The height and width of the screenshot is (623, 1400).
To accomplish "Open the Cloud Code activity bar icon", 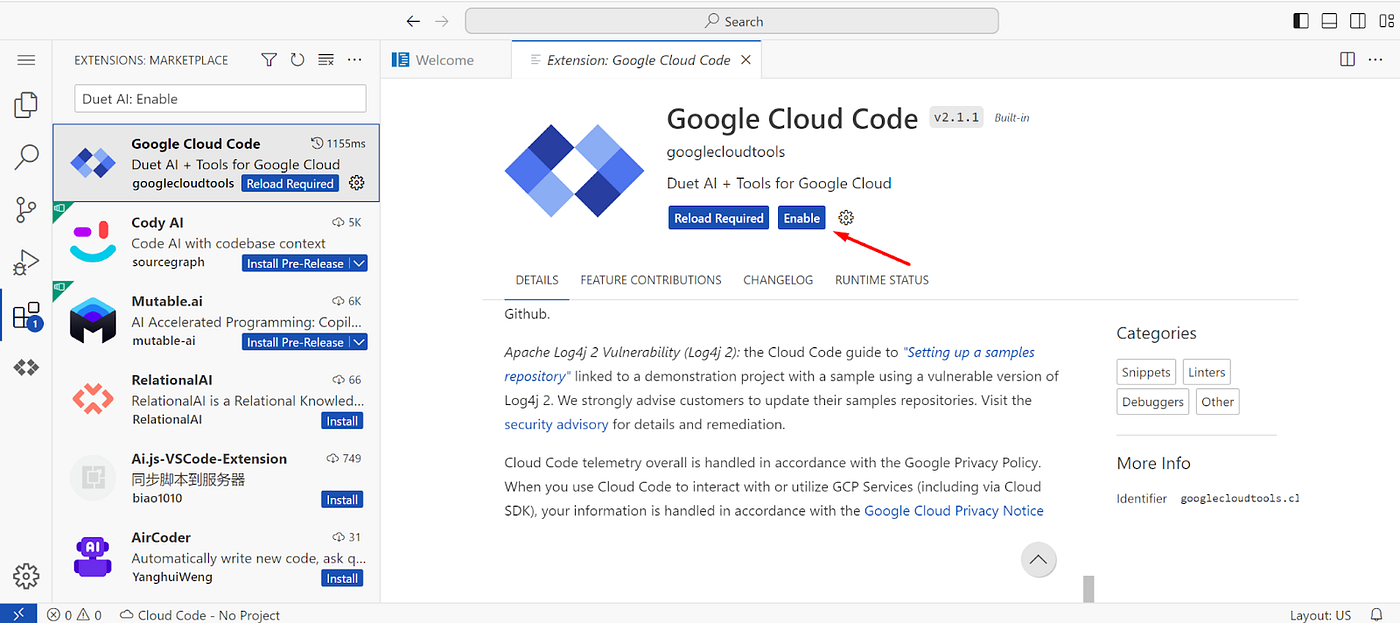I will 26,368.
